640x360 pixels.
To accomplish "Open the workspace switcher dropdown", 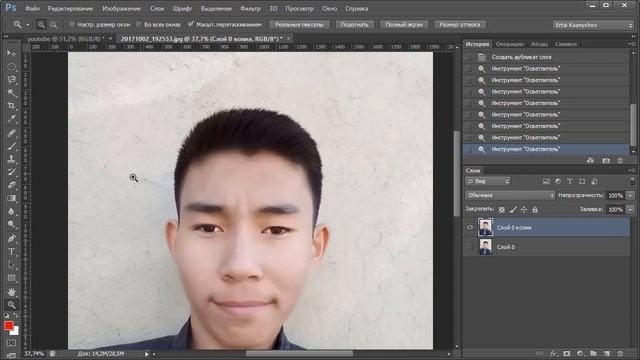I will (593, 25).
